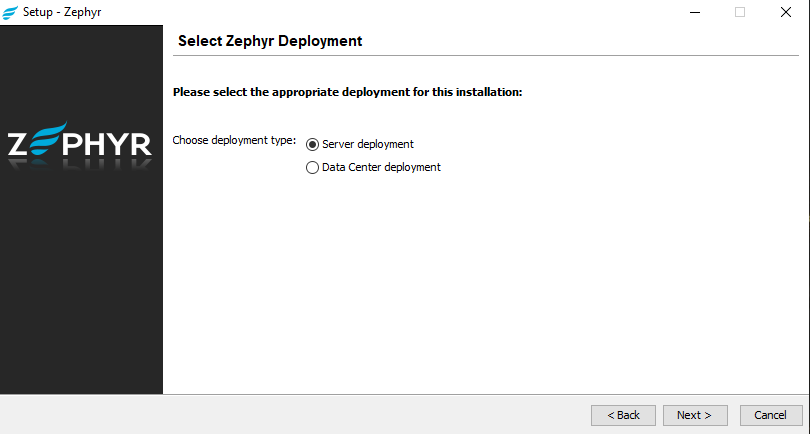
Task: Click the empty footer area left of Back
Action: [x=300, y=415]
